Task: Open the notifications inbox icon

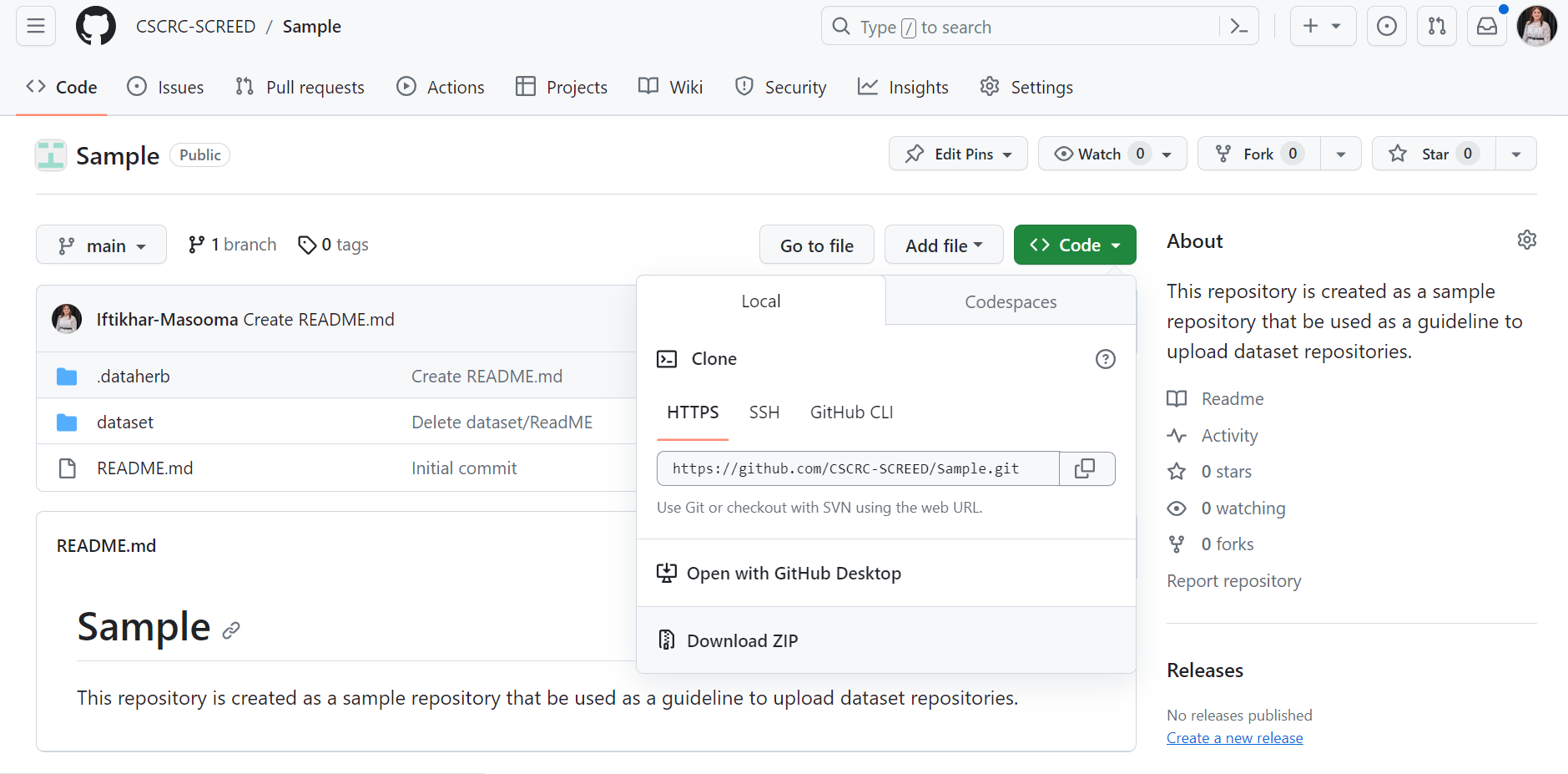Action: (x=1487, y=27)
